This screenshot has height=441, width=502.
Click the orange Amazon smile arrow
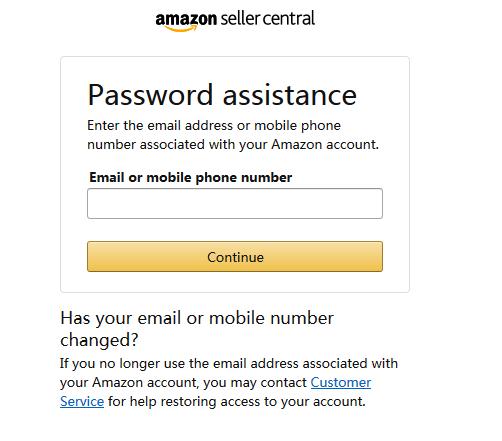coord(181,29)
